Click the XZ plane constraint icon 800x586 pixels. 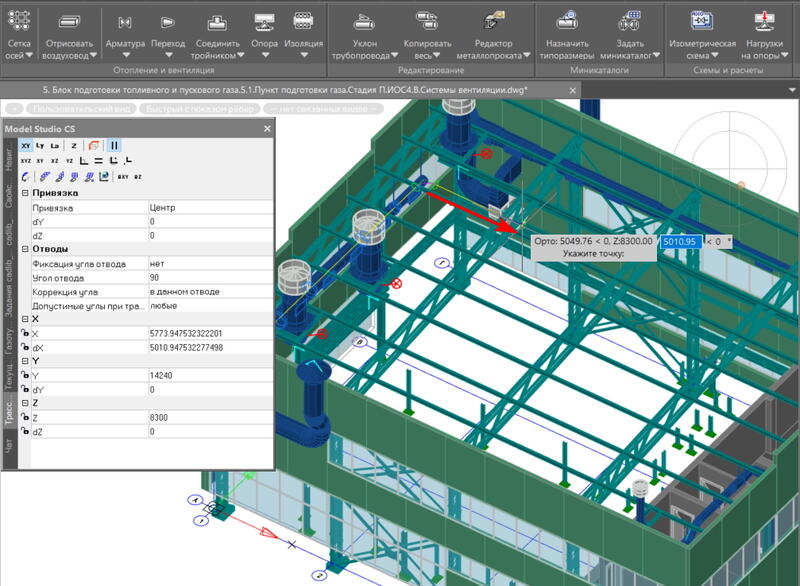[x=55, y=161]
